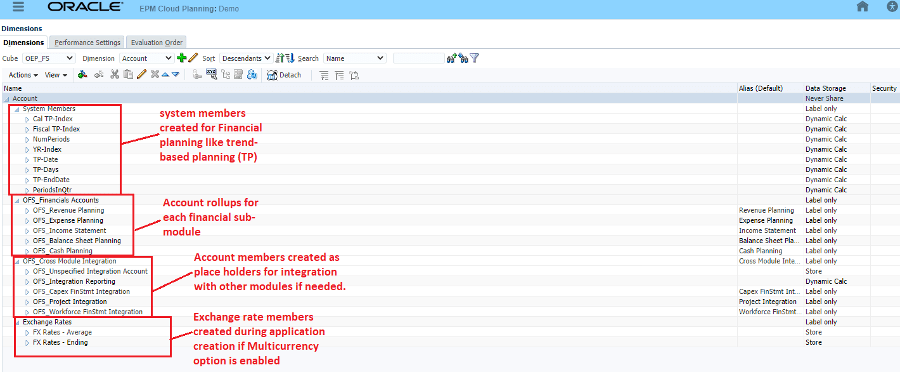Click the delete member X icon

154,75
